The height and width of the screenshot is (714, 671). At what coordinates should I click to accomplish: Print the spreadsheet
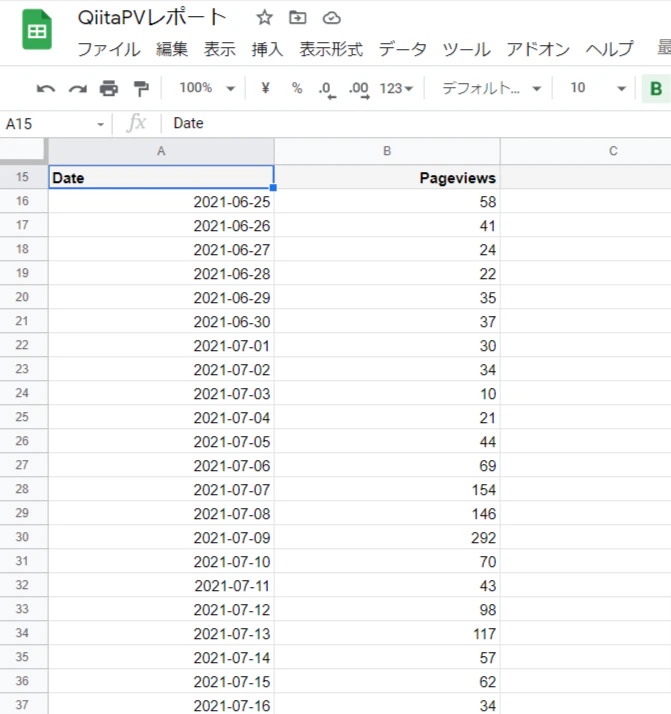pos(109,88)
